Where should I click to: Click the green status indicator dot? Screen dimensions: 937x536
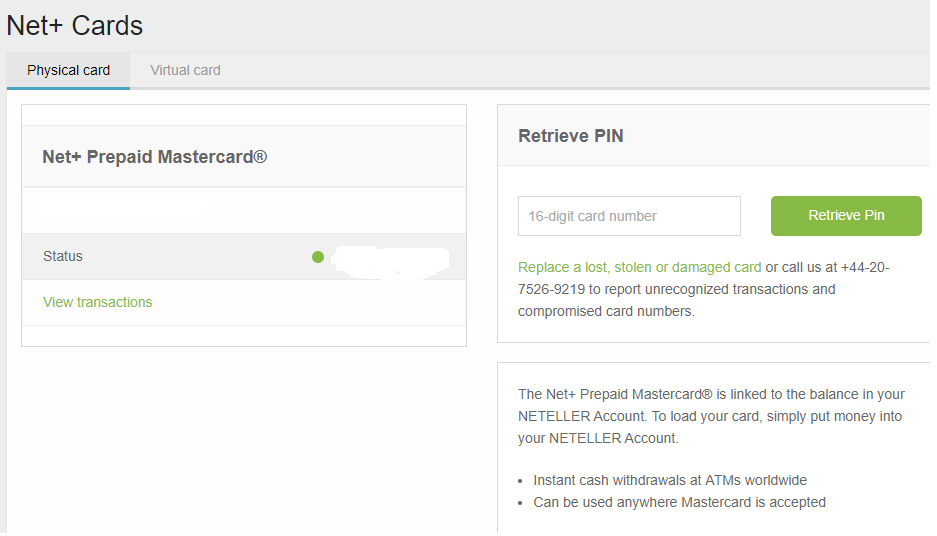(318, 257)
